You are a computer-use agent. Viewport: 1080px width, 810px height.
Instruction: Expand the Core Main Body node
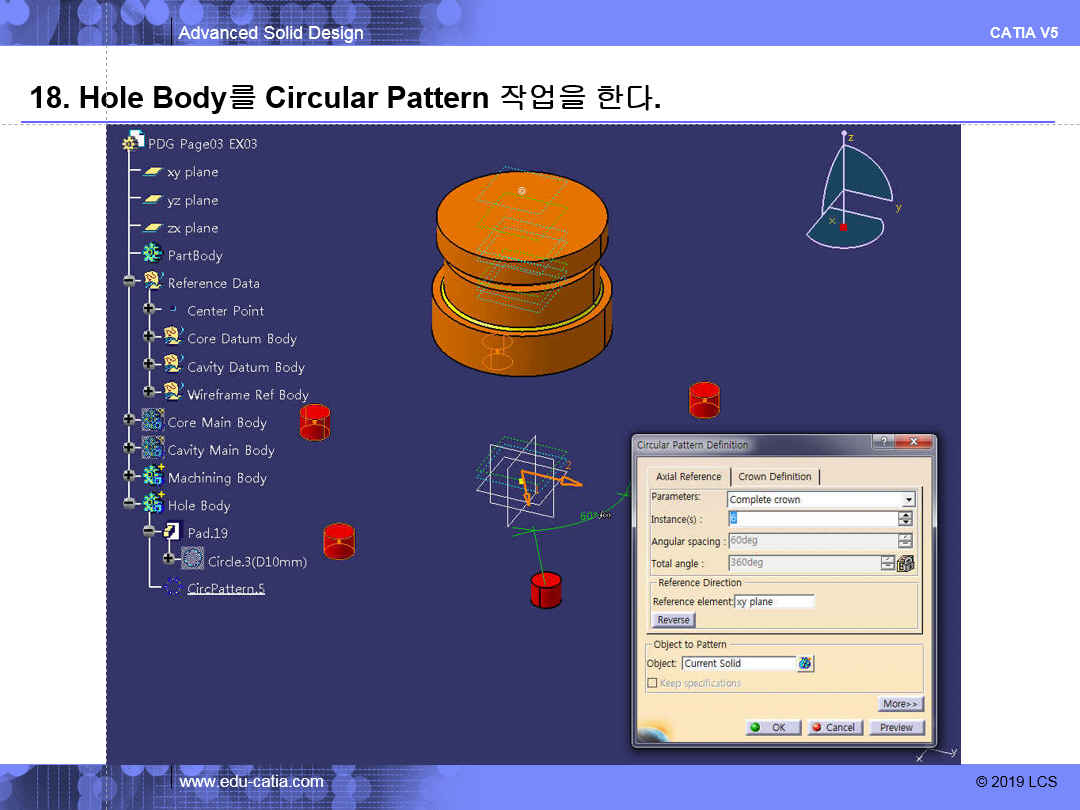129,422
